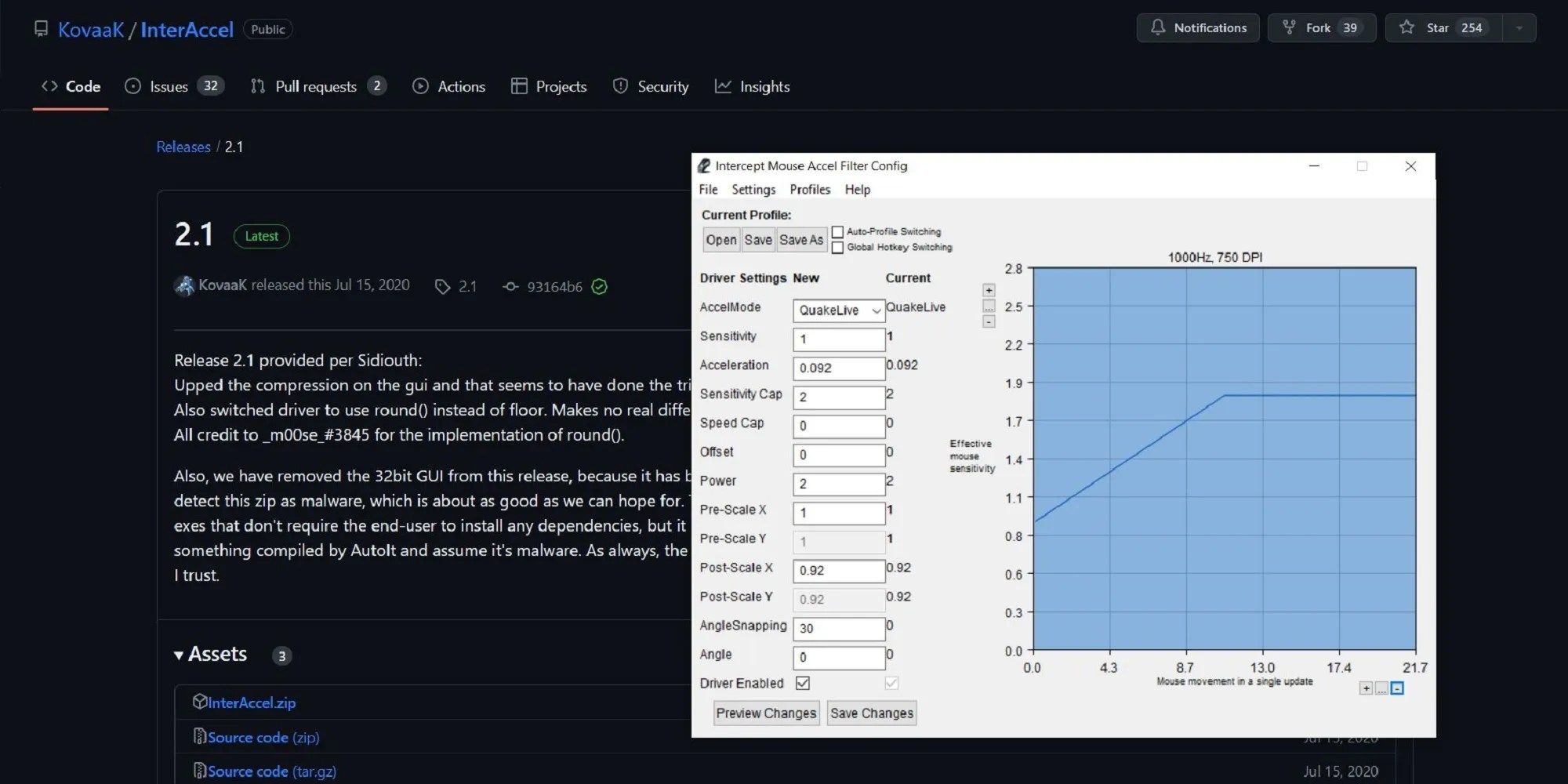1568x784 pixels.
Task: Open the KovaaK owner link
Action: point(91,30)
